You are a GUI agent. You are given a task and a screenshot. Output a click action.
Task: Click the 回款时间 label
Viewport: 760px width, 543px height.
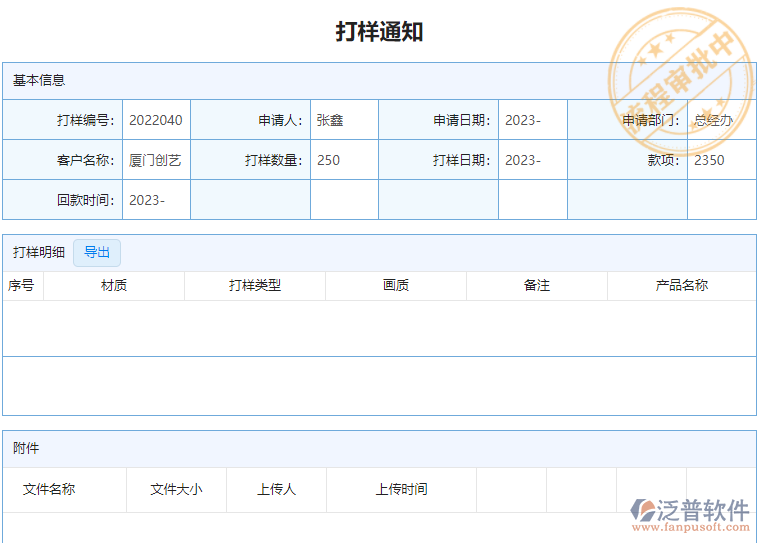point(86,200)
